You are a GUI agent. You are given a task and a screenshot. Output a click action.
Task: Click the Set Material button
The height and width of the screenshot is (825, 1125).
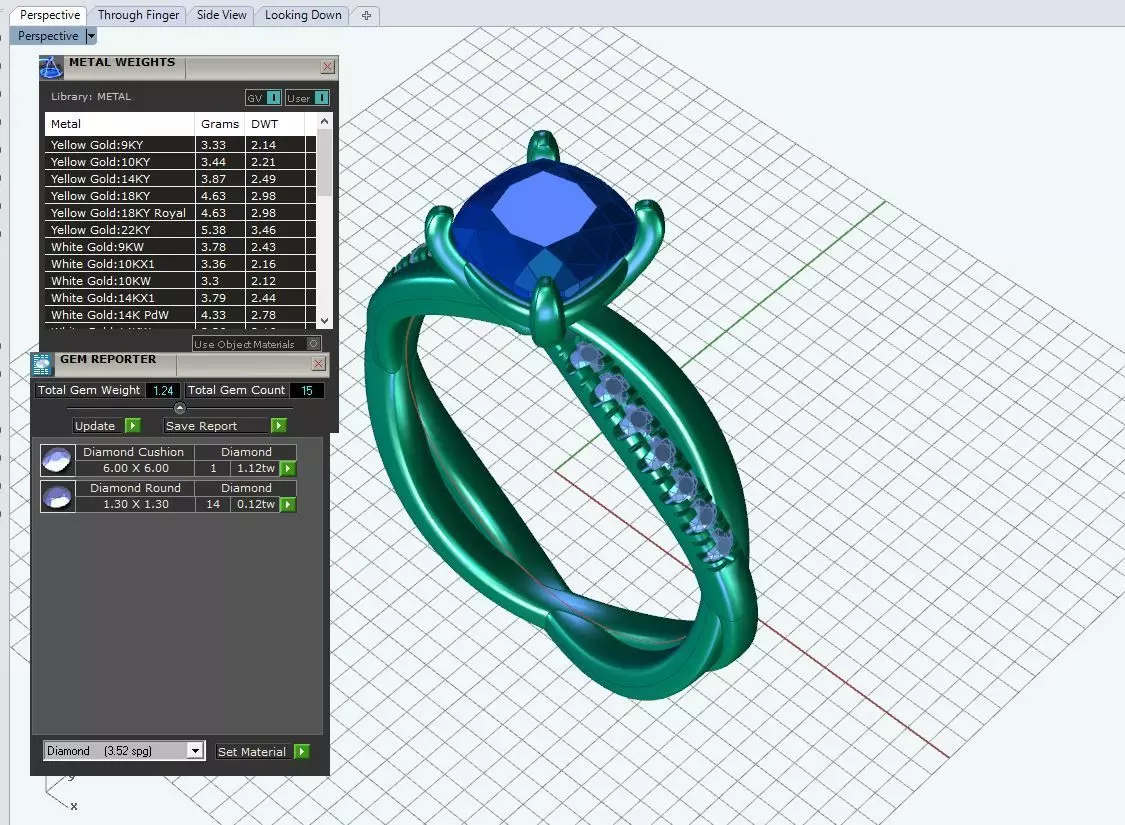pos(254,751)
